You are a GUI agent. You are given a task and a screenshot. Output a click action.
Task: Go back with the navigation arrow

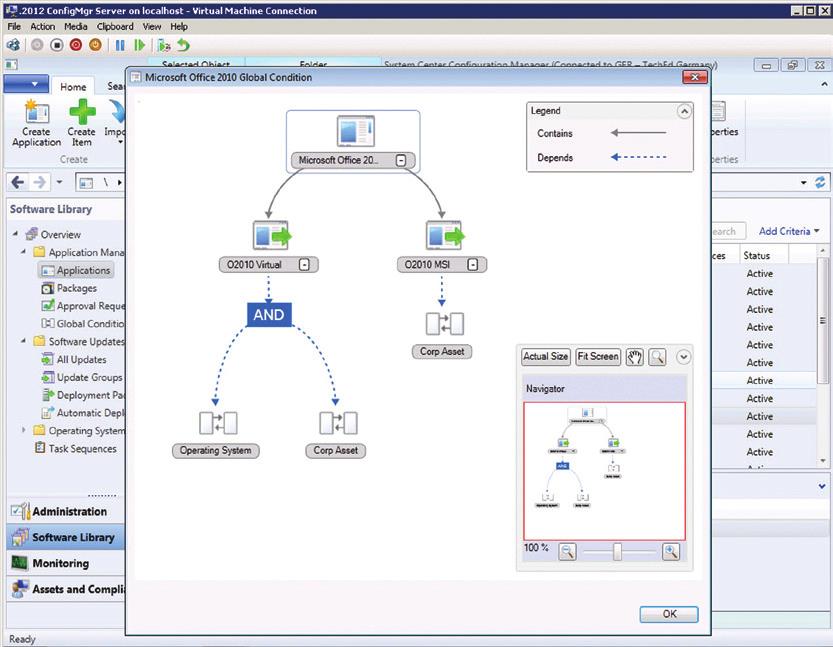(18, 183)
